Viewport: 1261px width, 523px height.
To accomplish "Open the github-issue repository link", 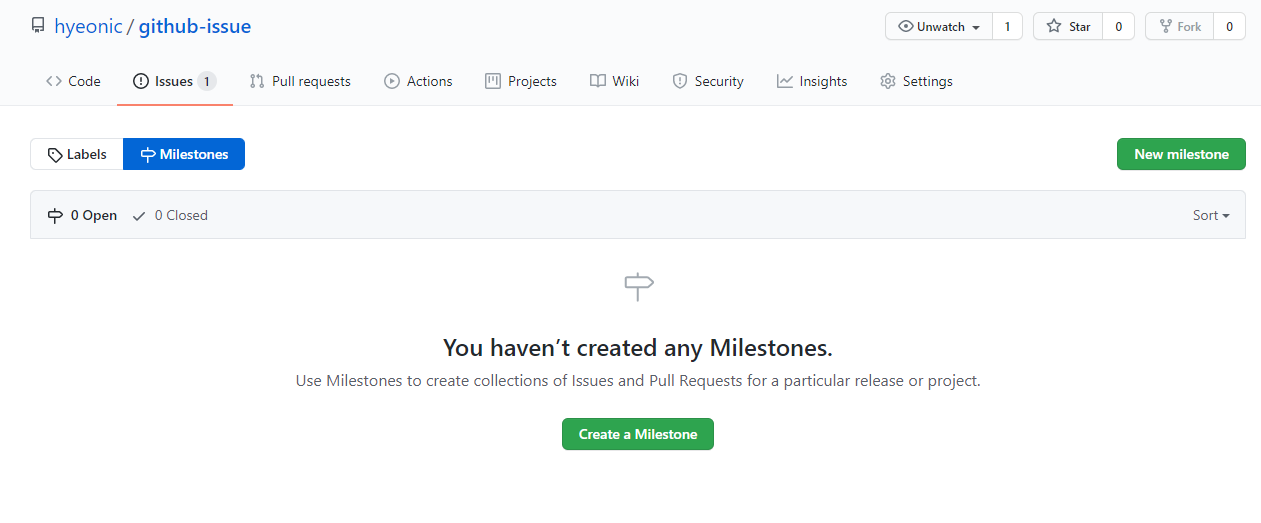I will point(195,26).
